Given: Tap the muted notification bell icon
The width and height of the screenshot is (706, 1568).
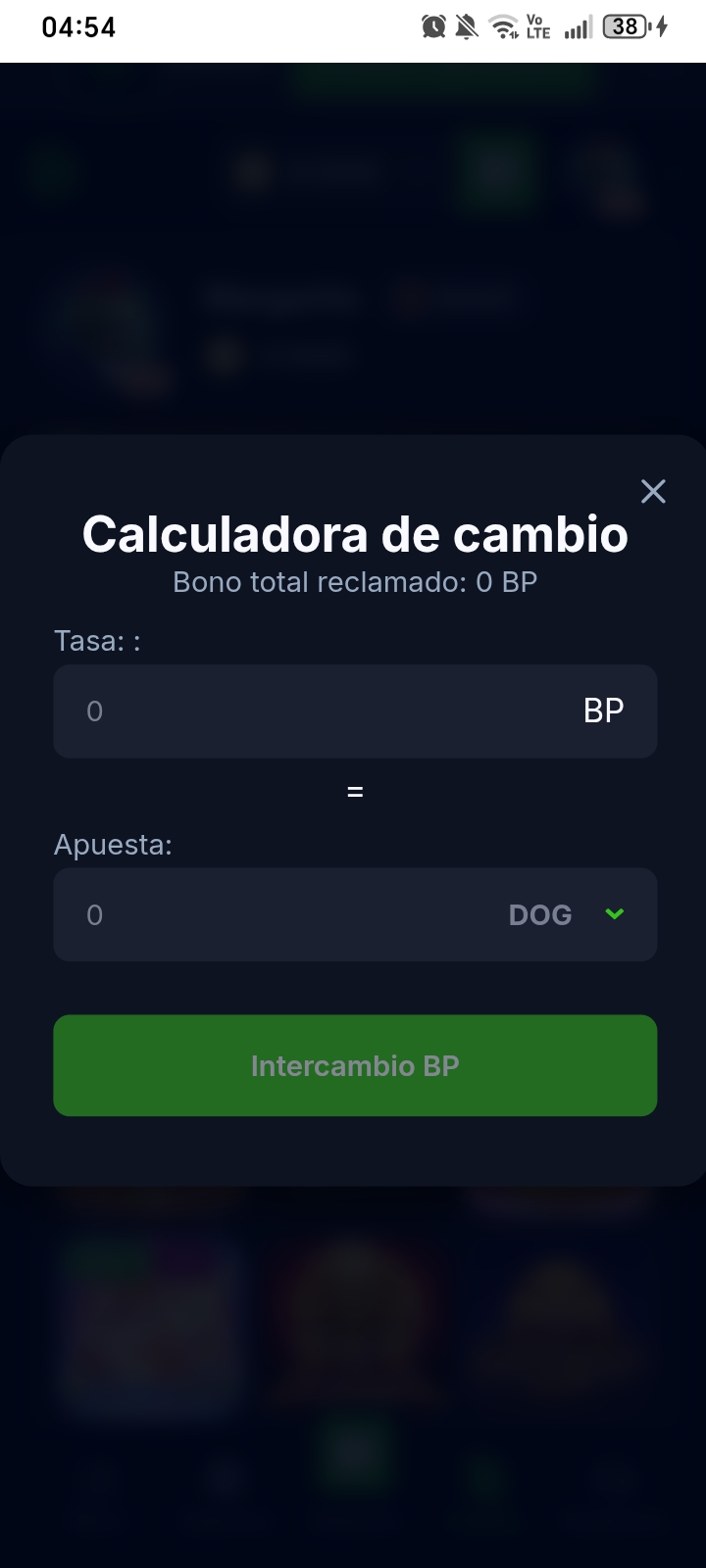Looking at the screenshot, I should [467, 26].
